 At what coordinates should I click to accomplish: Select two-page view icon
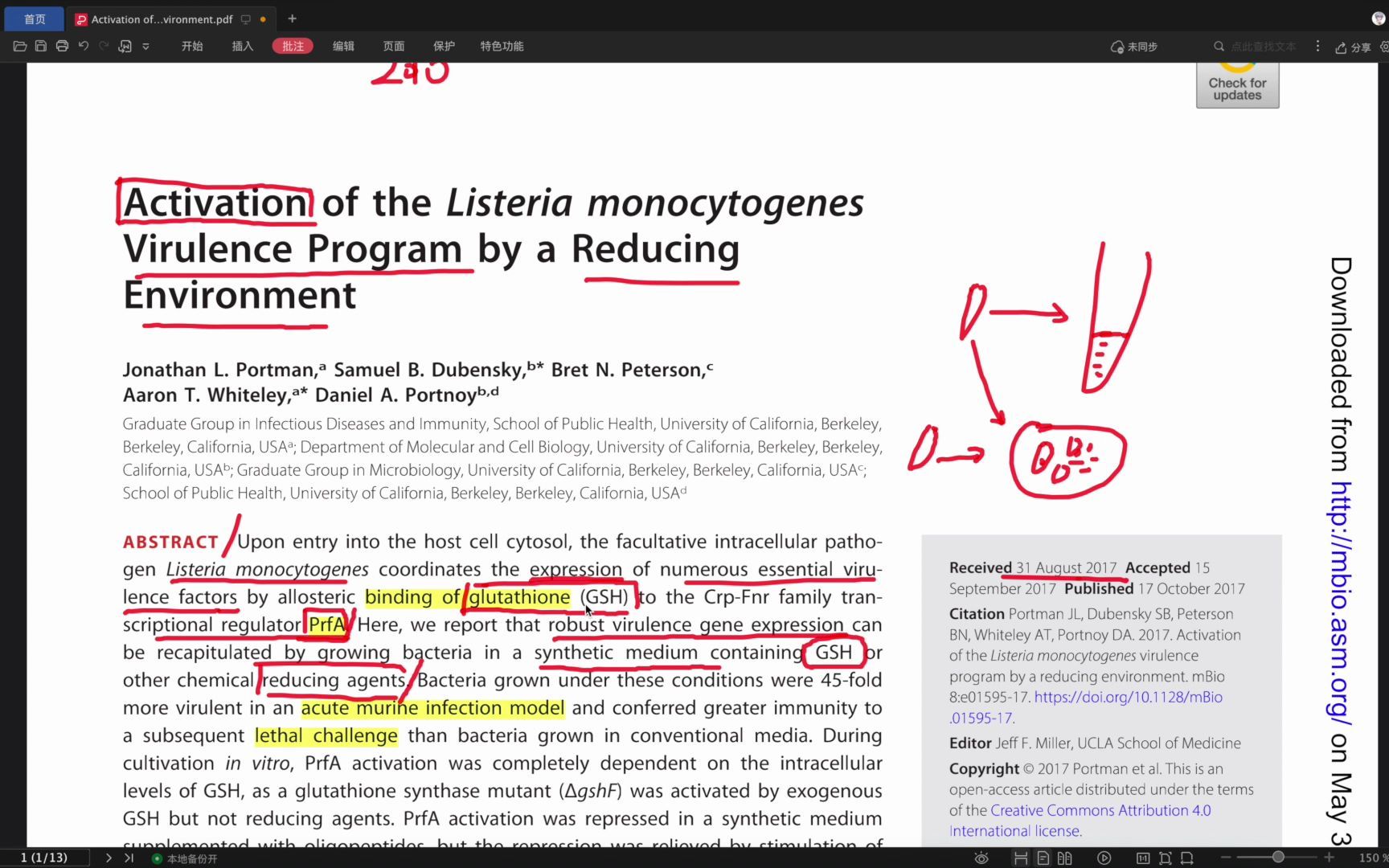tap(1065, 858)
